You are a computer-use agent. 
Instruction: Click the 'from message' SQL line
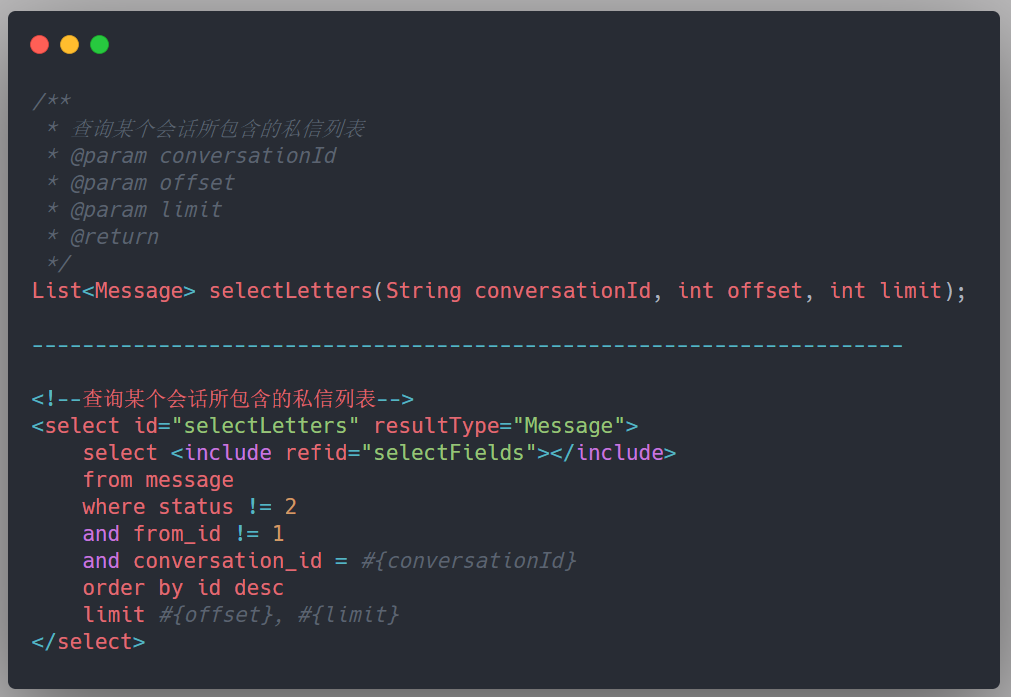click(x=158, y=480)
